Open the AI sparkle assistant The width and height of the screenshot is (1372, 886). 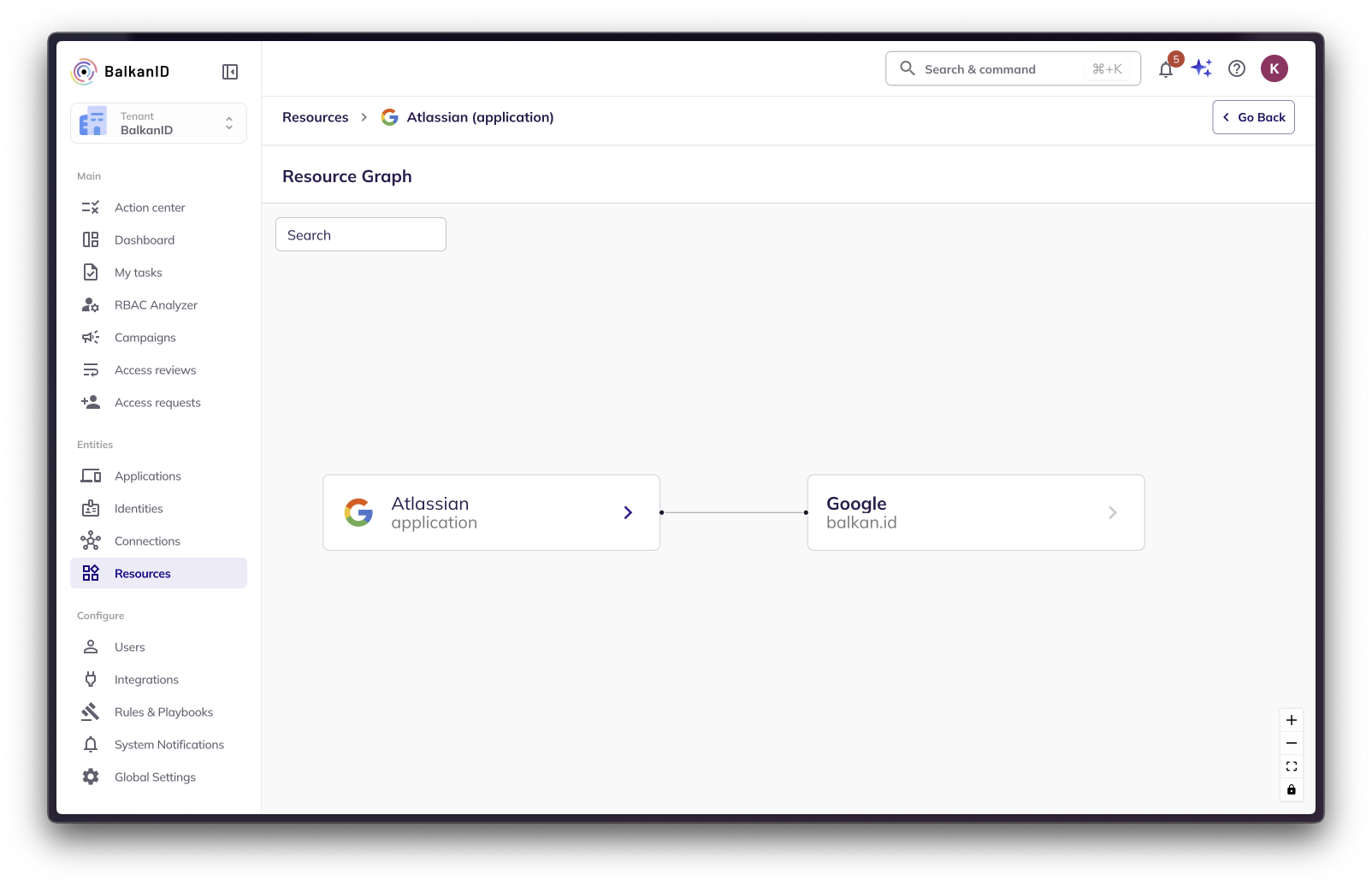tap(1202, 68)
